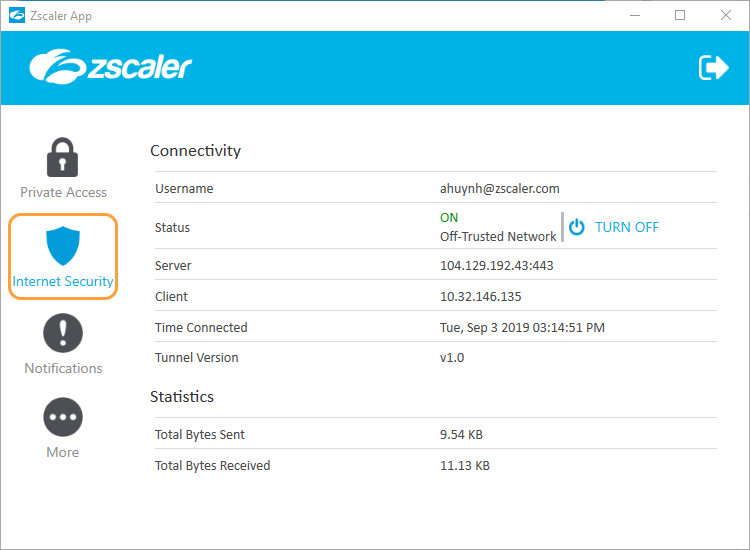Click server value 104.129.192.43:443
Image resolution: width=750 pixels, height=550 pixels.
click(x=496, y=265)
